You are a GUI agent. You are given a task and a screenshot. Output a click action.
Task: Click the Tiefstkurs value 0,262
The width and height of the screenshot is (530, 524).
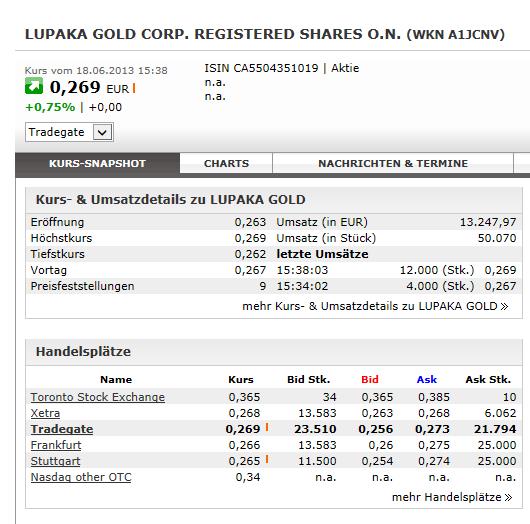coord(250,254)
